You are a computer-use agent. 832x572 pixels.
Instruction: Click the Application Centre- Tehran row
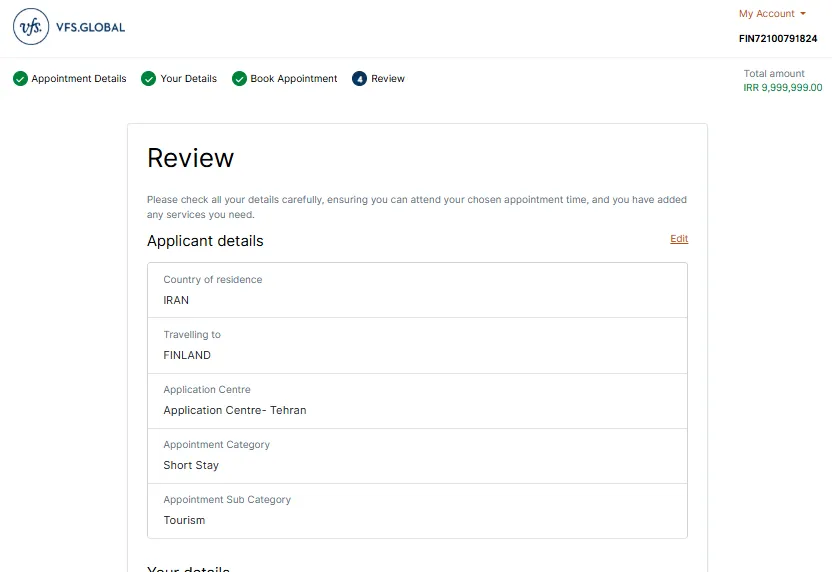point(417,400)
